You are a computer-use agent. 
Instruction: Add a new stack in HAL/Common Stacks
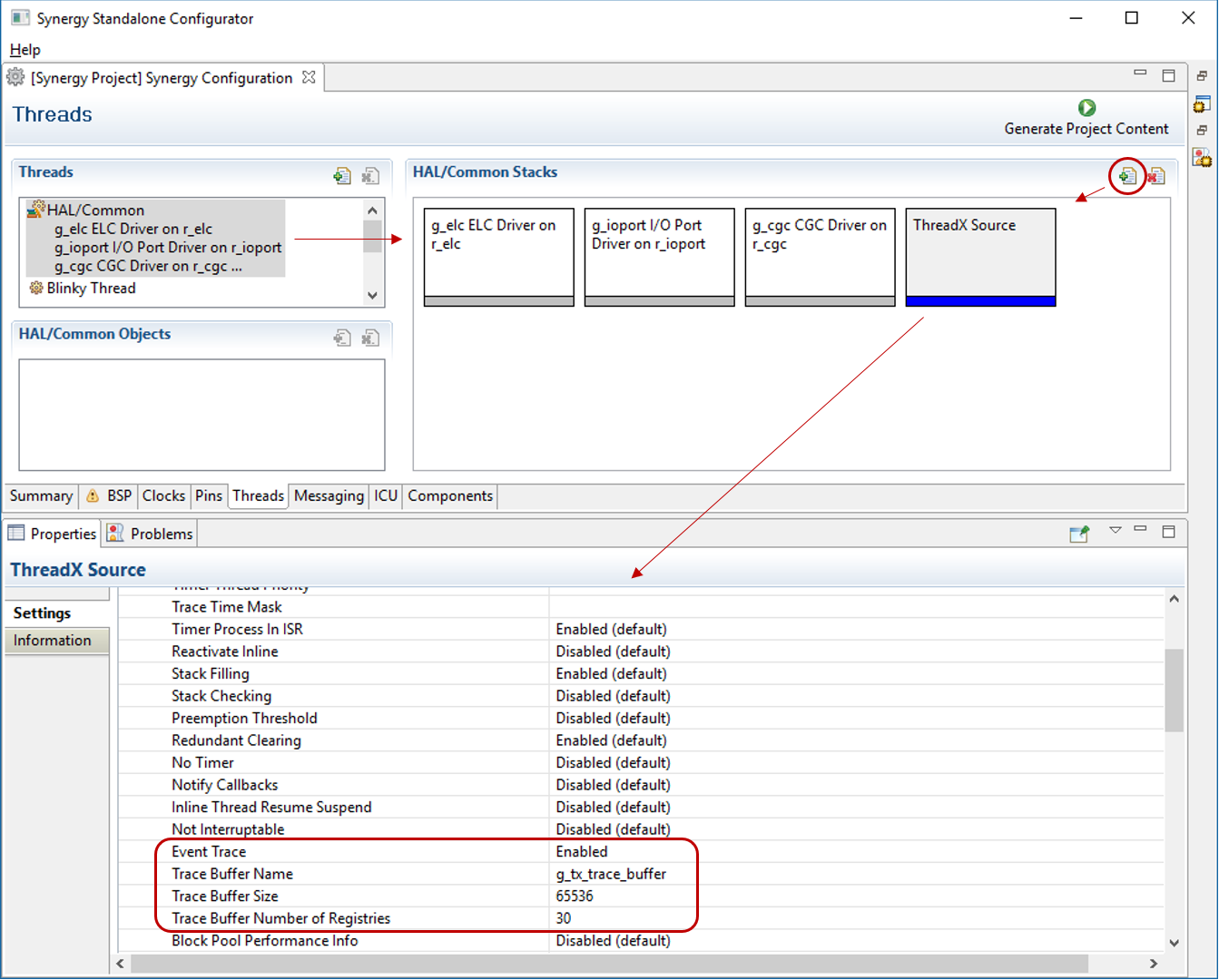click(1127, 175)
